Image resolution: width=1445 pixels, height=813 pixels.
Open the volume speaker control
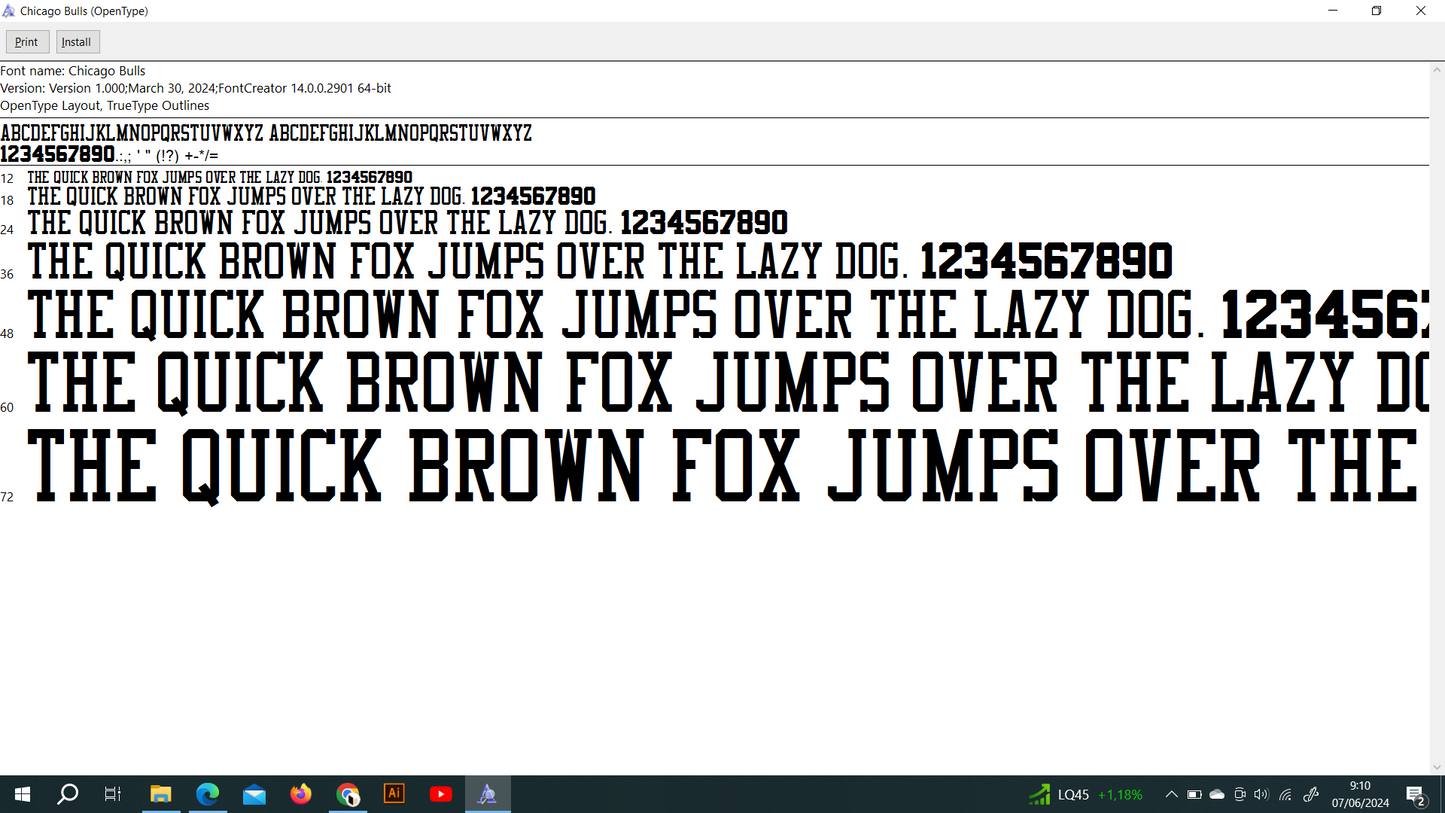tap(1262, 795)
